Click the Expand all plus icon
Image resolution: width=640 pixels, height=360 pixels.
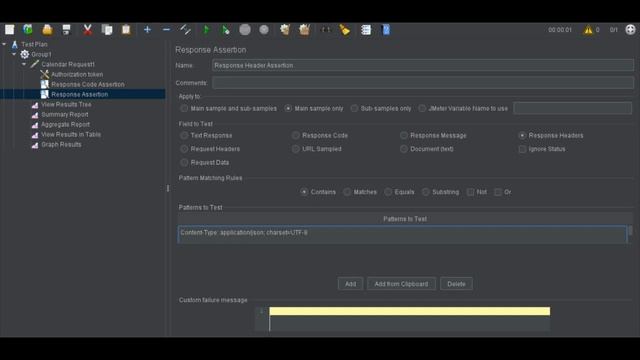click(x=147, y=29)
